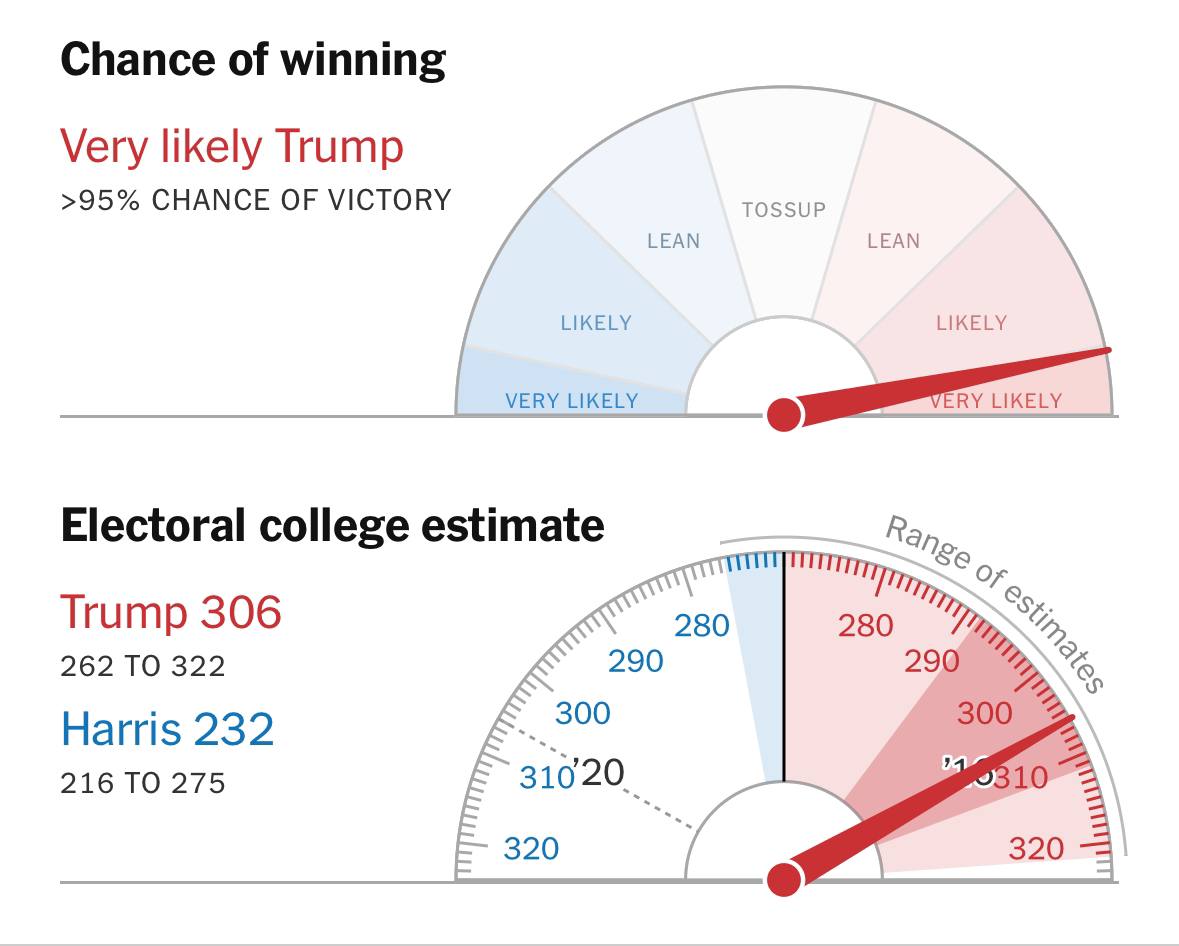Click the 'Trump 306' estimate text
This screenshot has height=946, width=1179.
click(171, 612)
